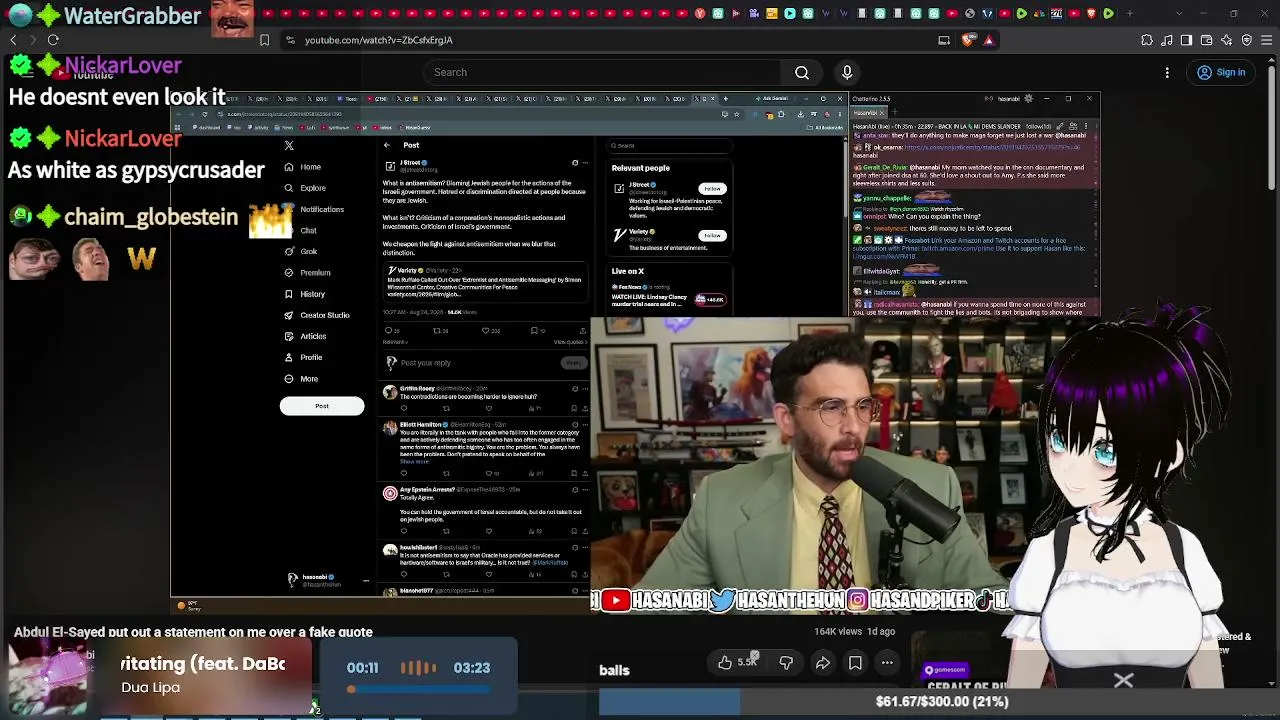The height and width of the screenshot is (720, 1280).
Task: Open the browser extensions puzzle icon
Action: click(x=1147, y=40)
